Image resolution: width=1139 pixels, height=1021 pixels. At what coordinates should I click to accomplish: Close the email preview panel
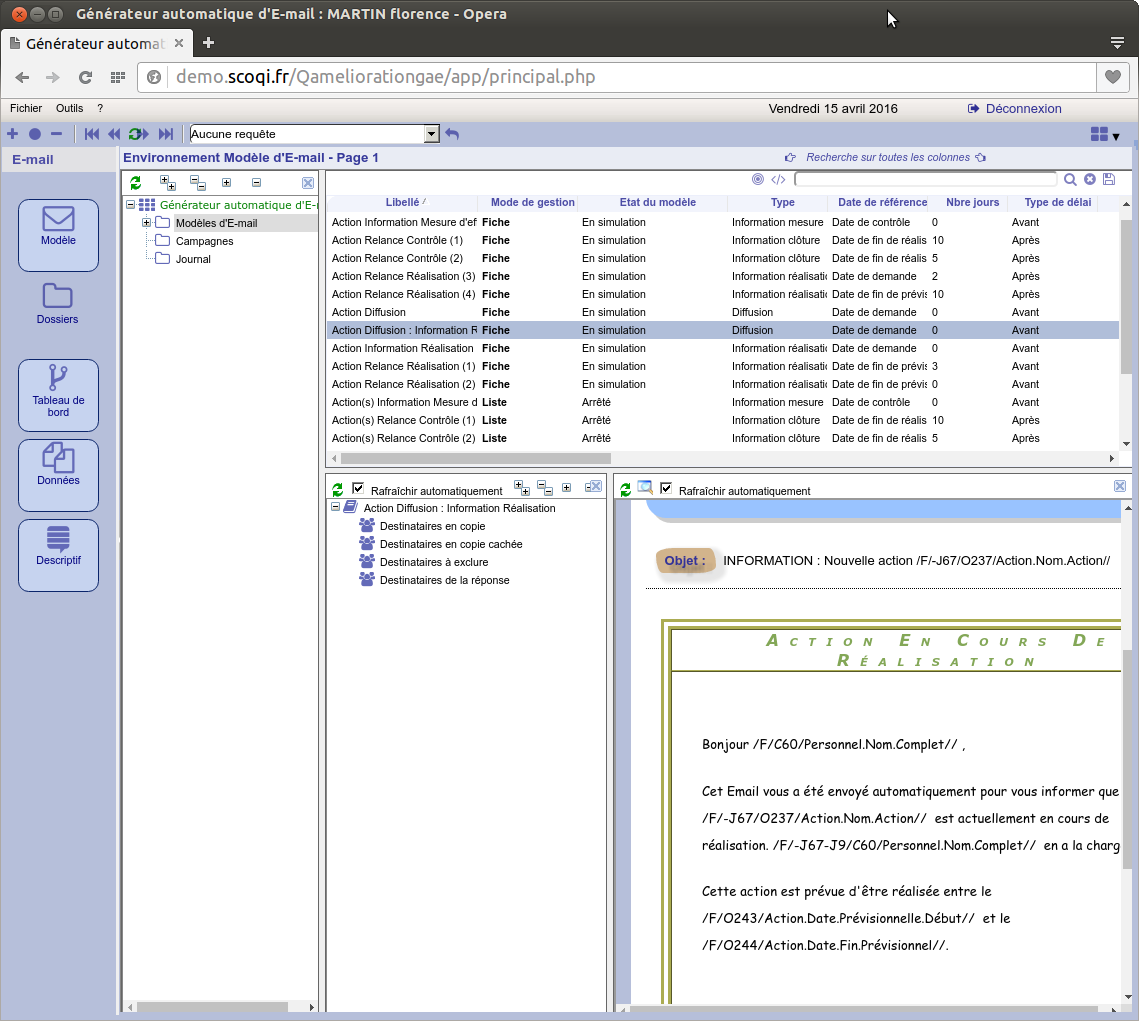[x=1119, y=486]
